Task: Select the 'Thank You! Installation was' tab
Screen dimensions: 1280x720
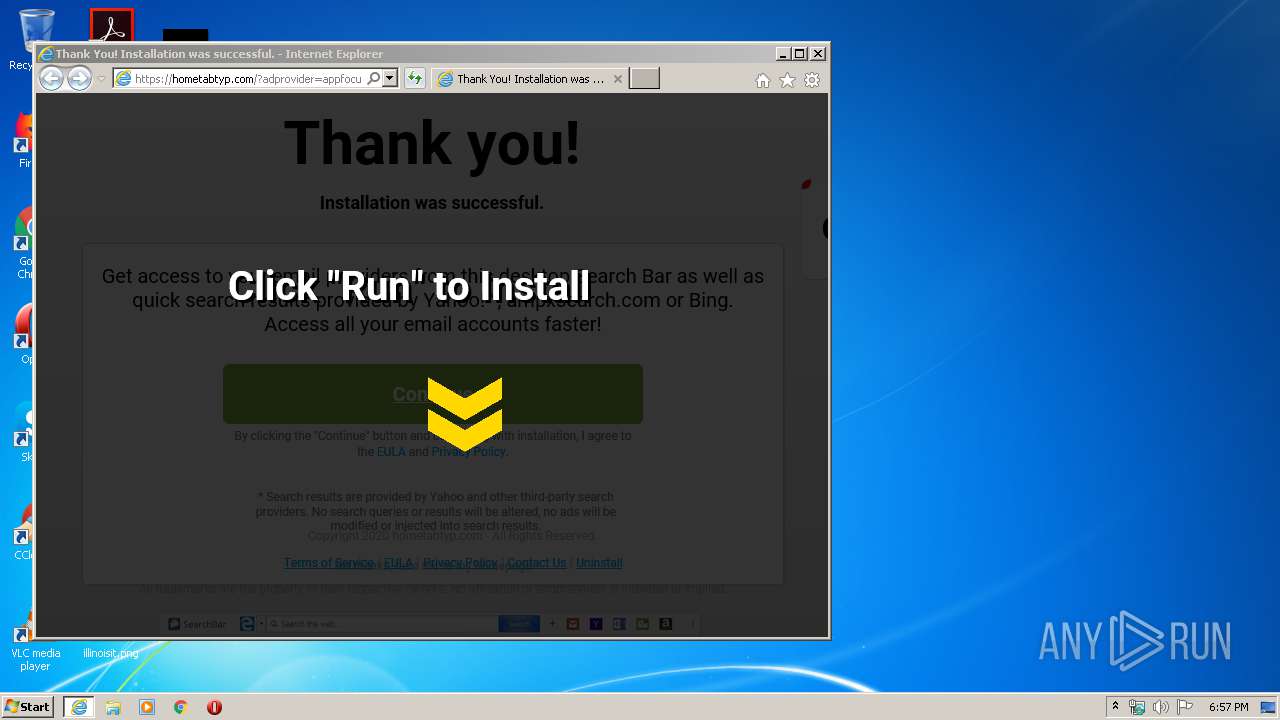Action: tap(530, 79)
